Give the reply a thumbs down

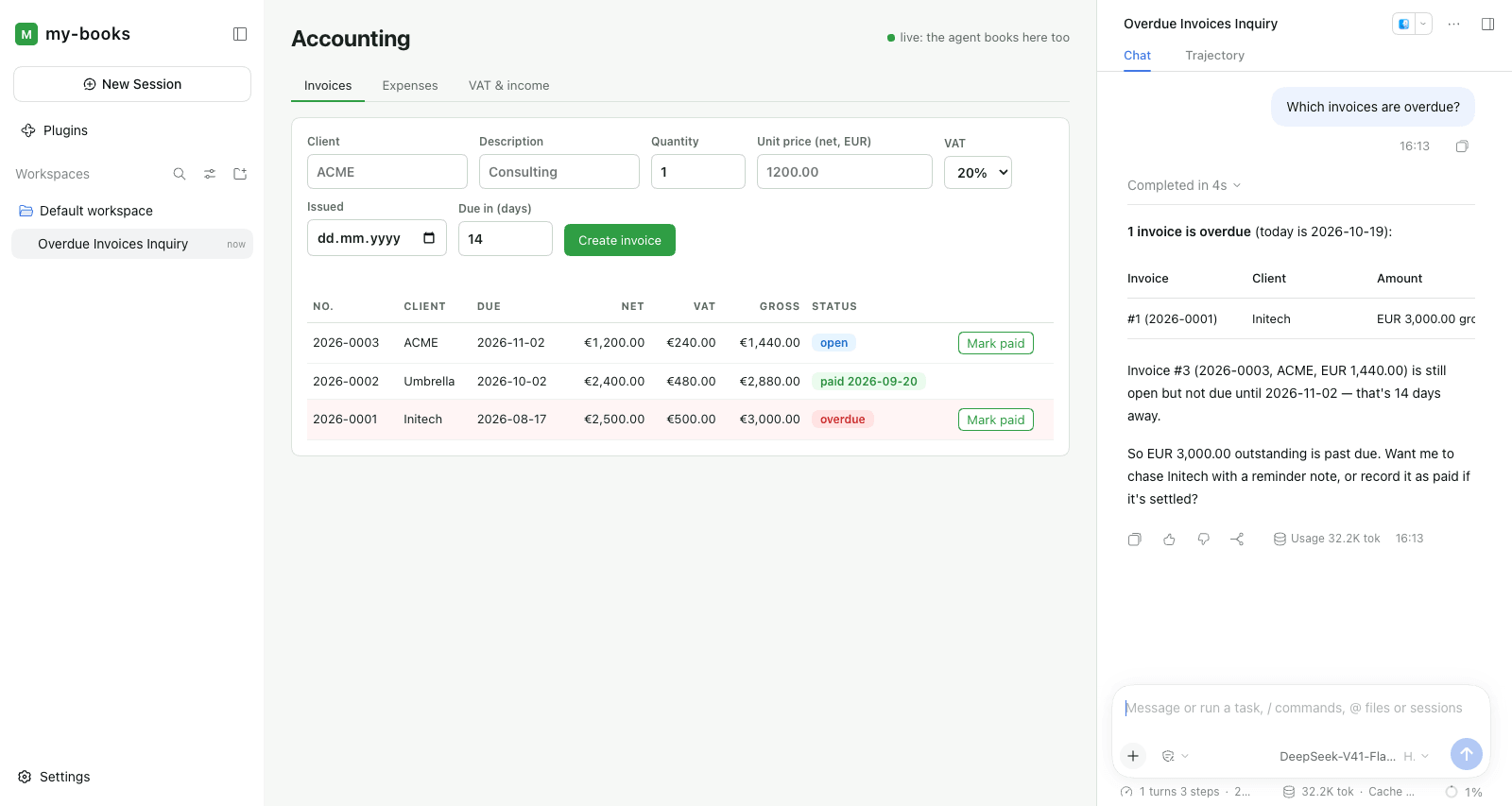tap(1203, 539)
